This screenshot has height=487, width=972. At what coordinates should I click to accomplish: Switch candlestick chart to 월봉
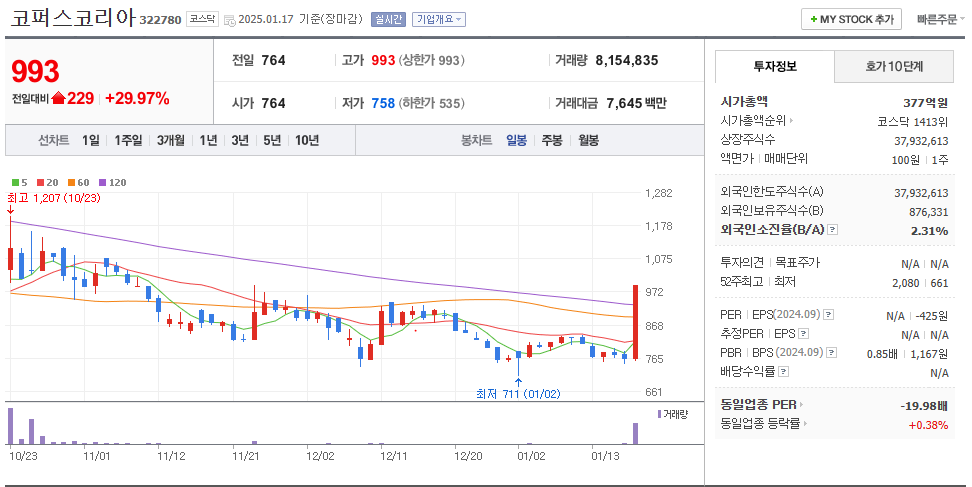588,140
